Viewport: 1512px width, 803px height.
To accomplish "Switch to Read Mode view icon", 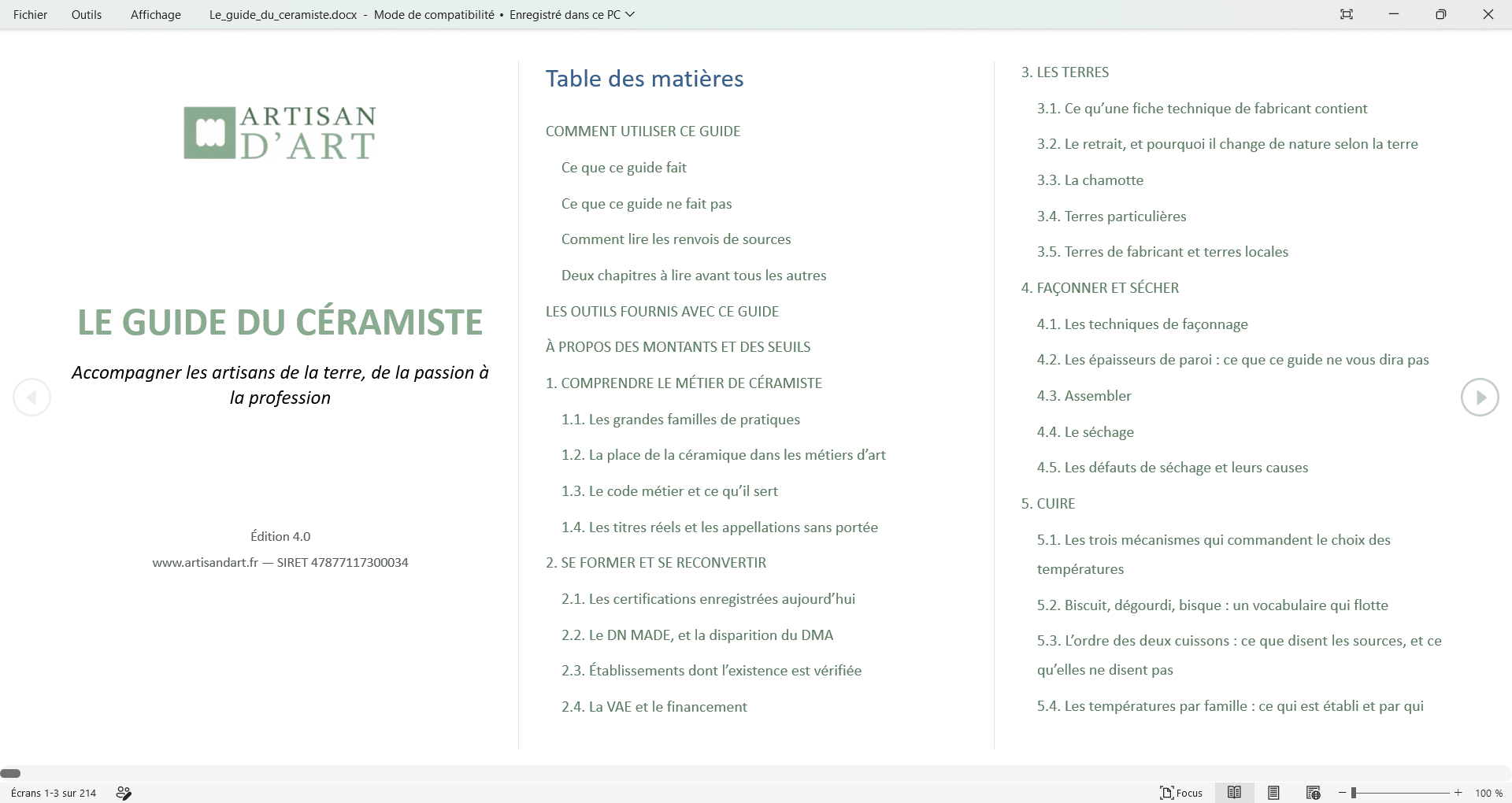I will 1234,793.
